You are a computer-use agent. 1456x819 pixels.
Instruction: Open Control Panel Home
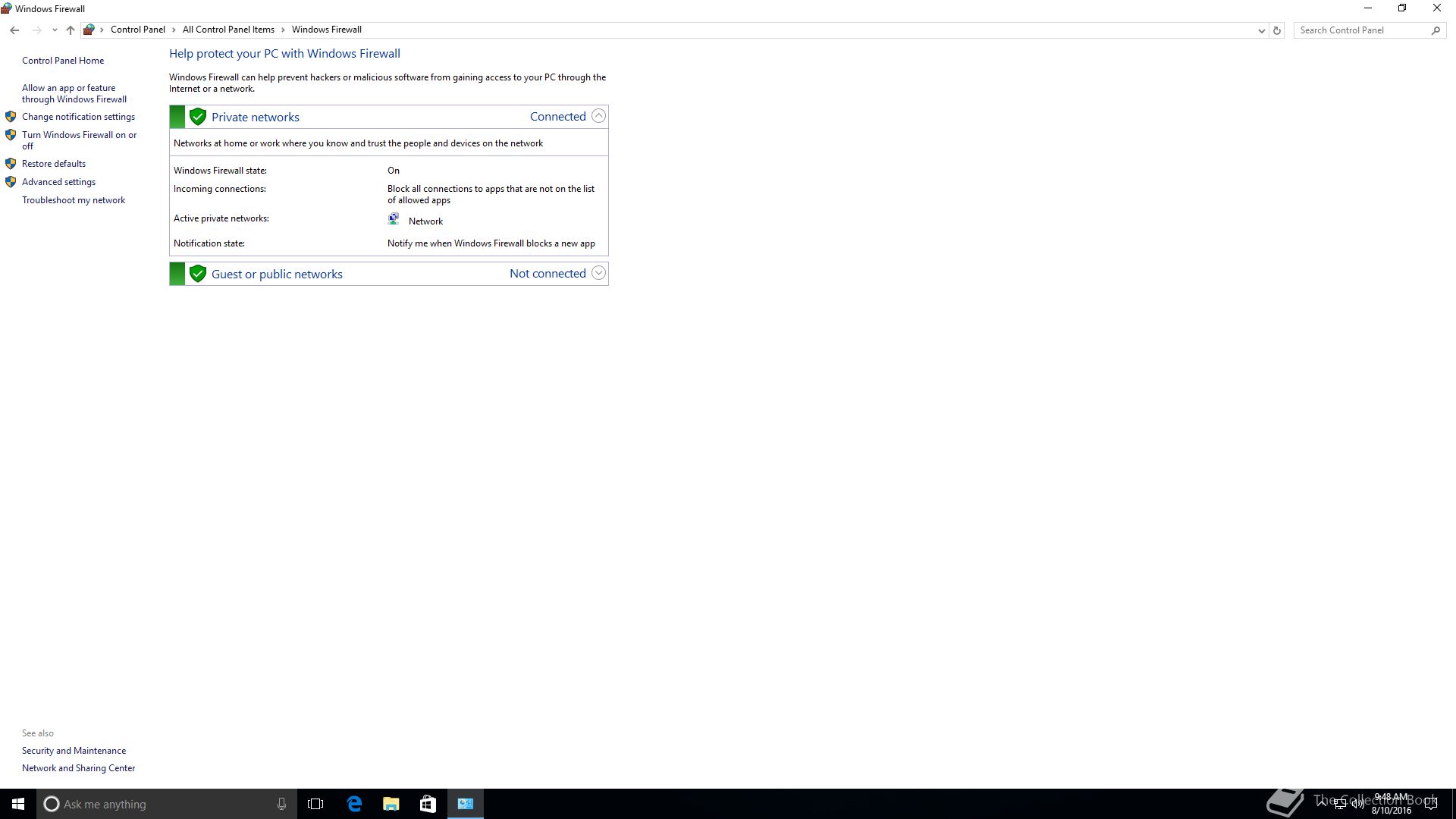pyautogui.click(x=63, y=61)
